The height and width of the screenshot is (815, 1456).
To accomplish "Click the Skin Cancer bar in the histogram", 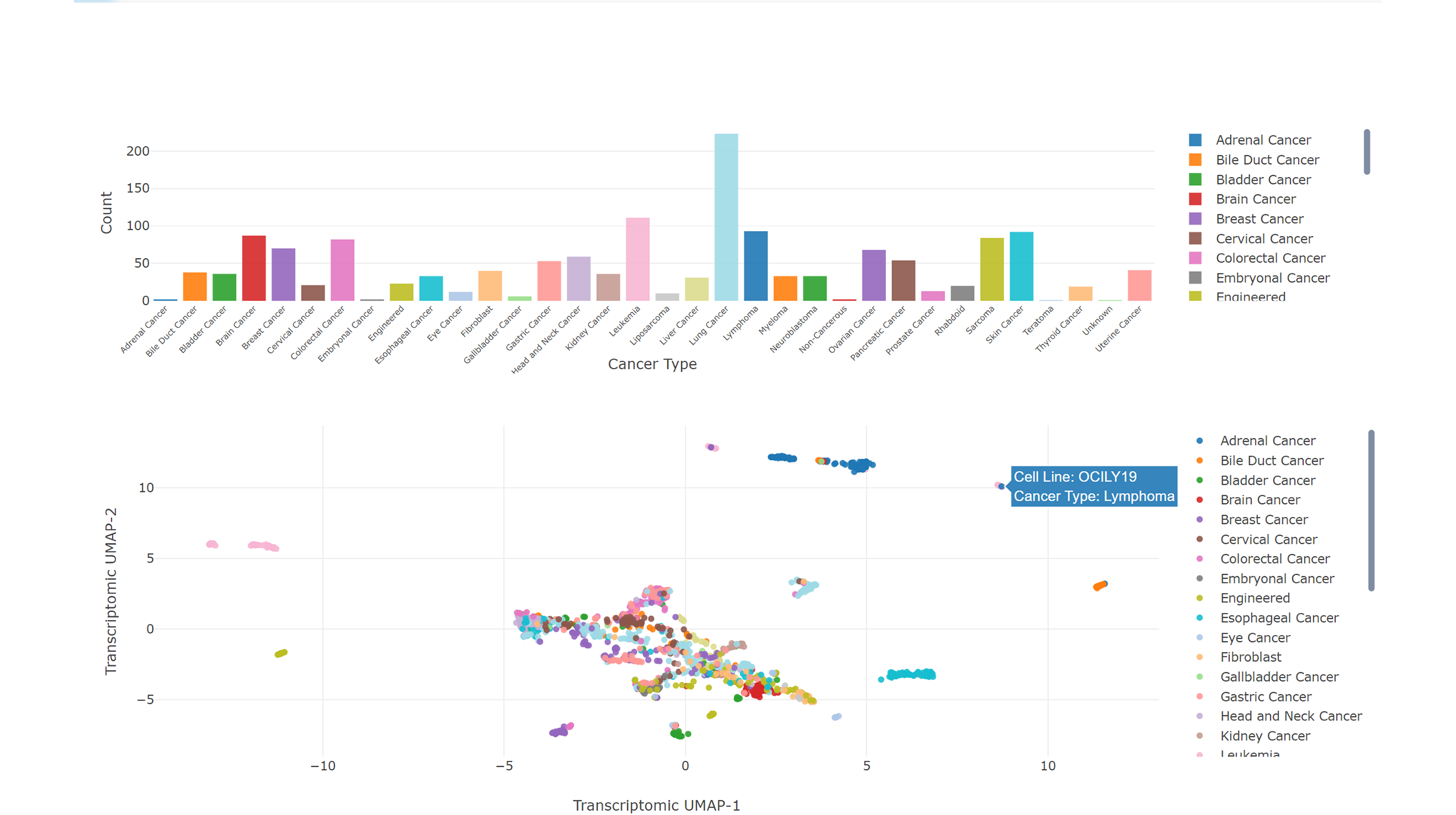I will pos(1021,266).
